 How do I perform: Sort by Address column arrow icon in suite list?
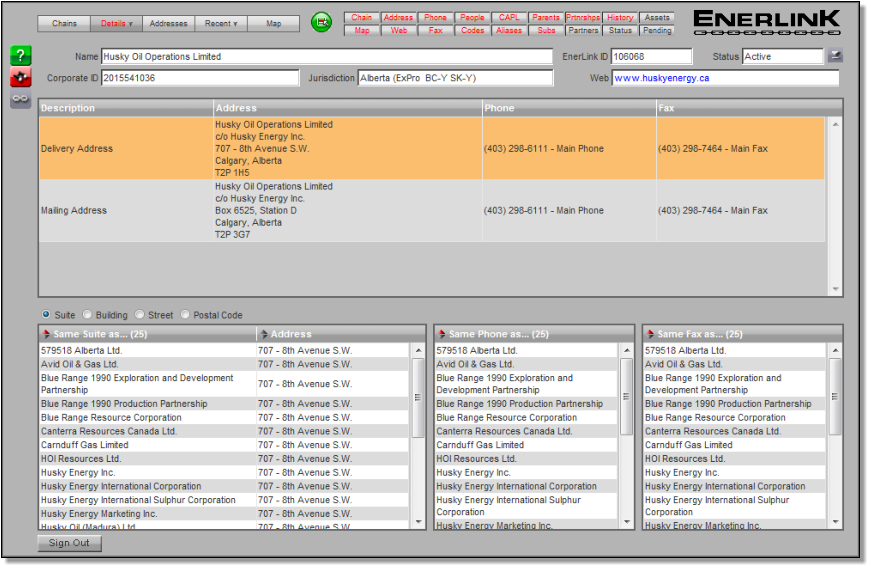[263, 334]
